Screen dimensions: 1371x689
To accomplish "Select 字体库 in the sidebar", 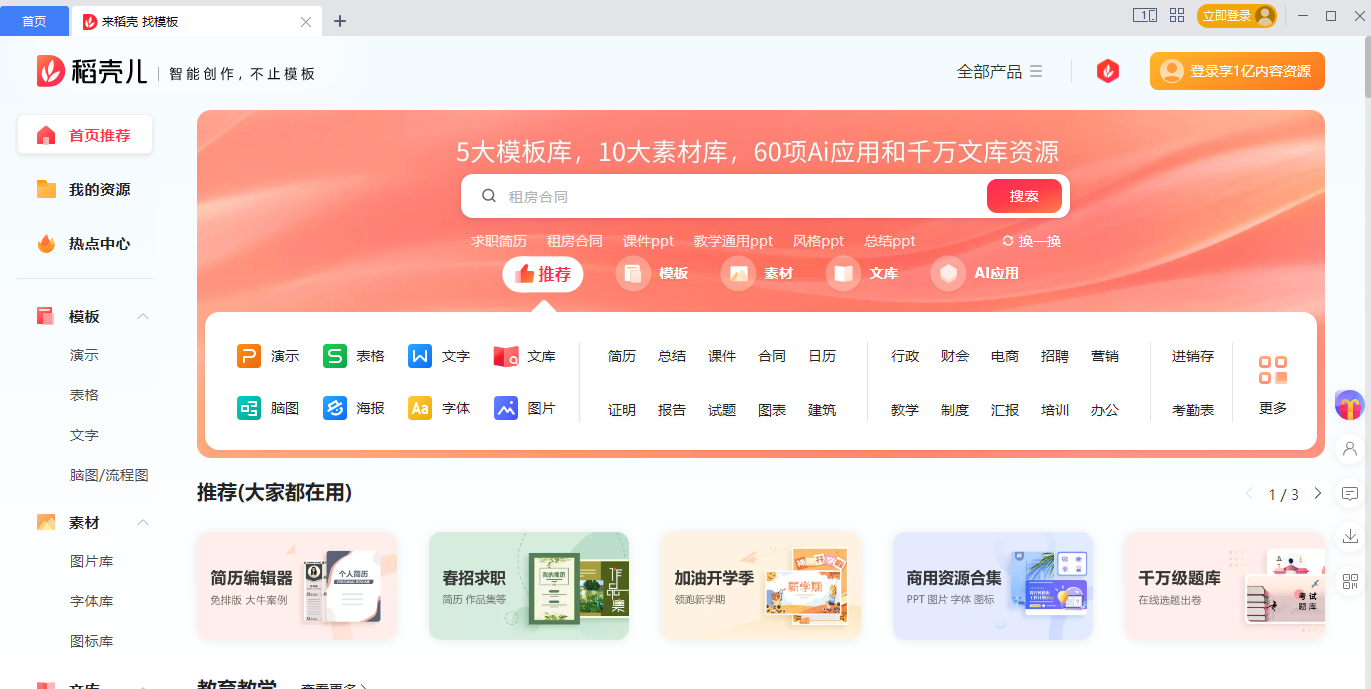I will [x=91, y=601].
